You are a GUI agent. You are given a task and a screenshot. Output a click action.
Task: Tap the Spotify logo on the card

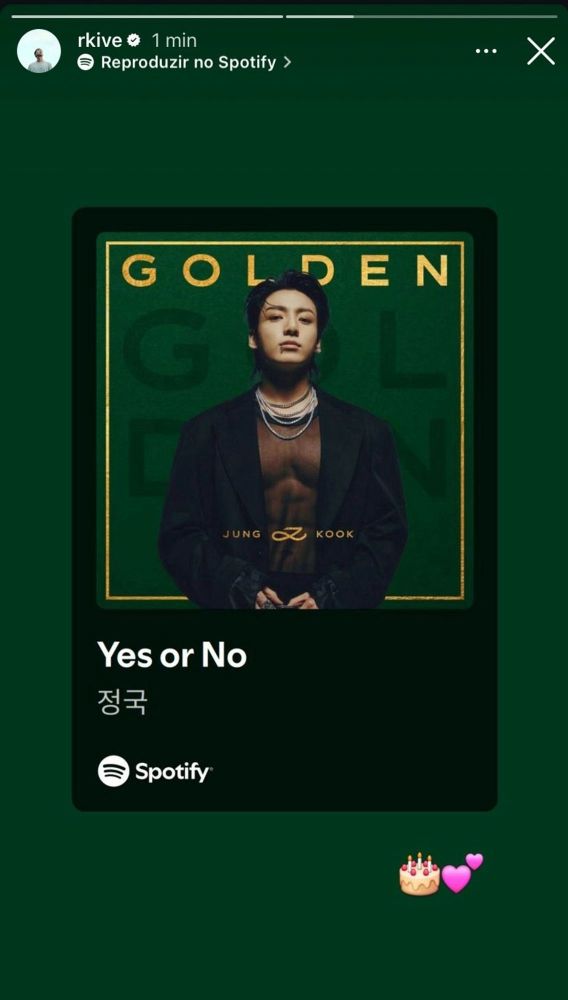113,771
